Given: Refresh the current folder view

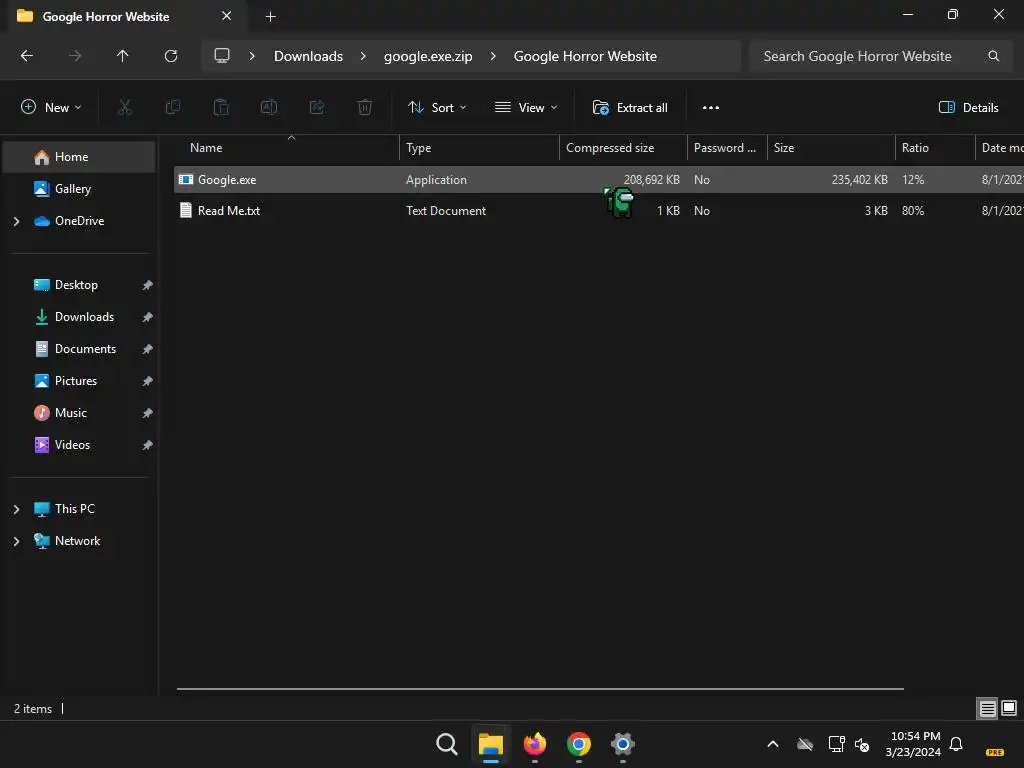Looking at the screenshot, I should (x=170, y=56).
